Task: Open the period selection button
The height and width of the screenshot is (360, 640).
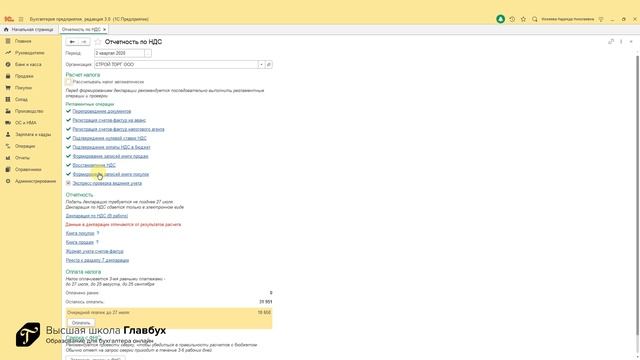Action: tap(148, 53)
